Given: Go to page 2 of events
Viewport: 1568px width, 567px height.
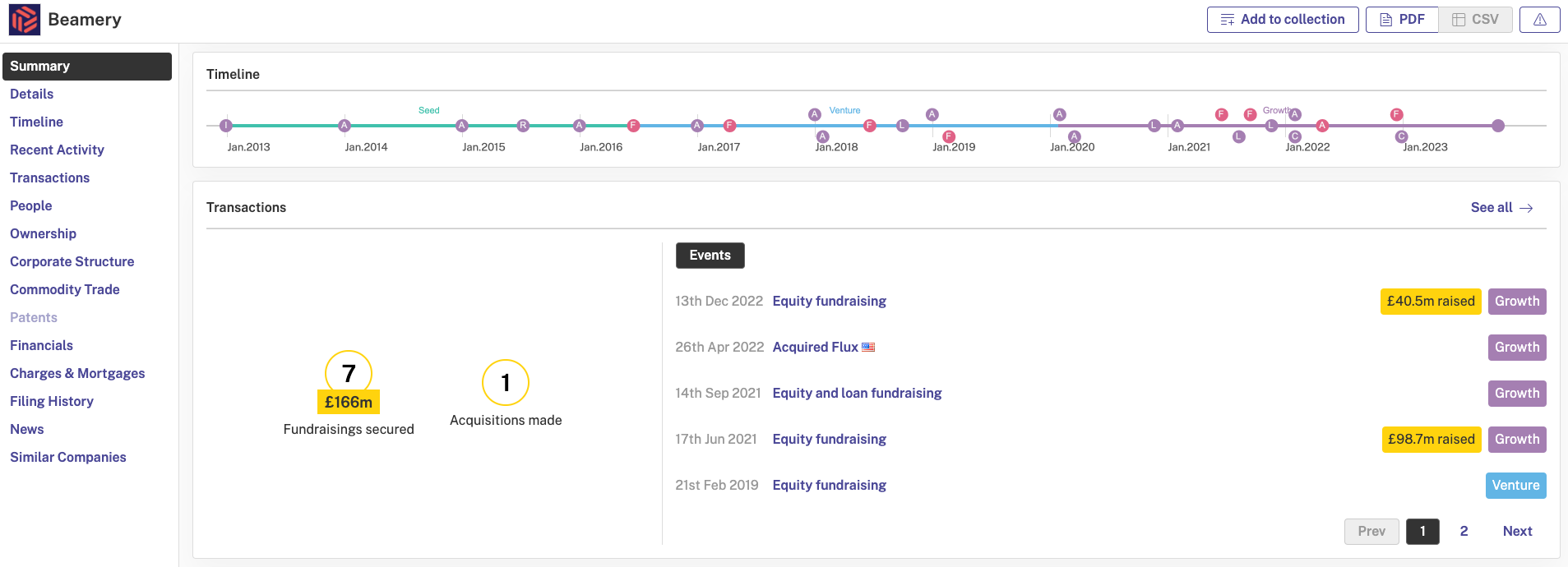Looking at the screenshot, I should [1464, 532].
